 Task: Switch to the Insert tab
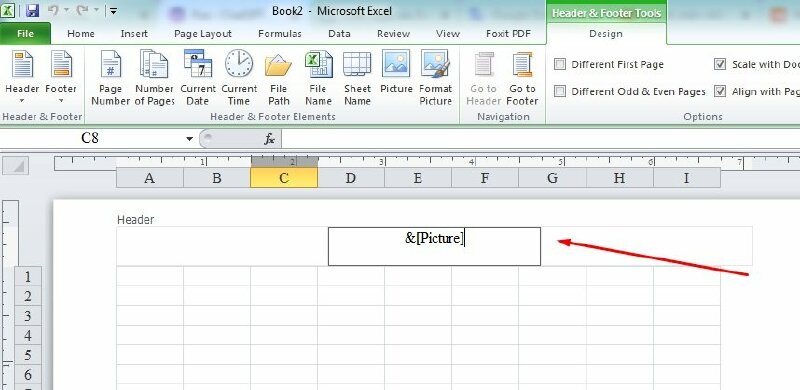pyautogui.click(x=134, y=34)
